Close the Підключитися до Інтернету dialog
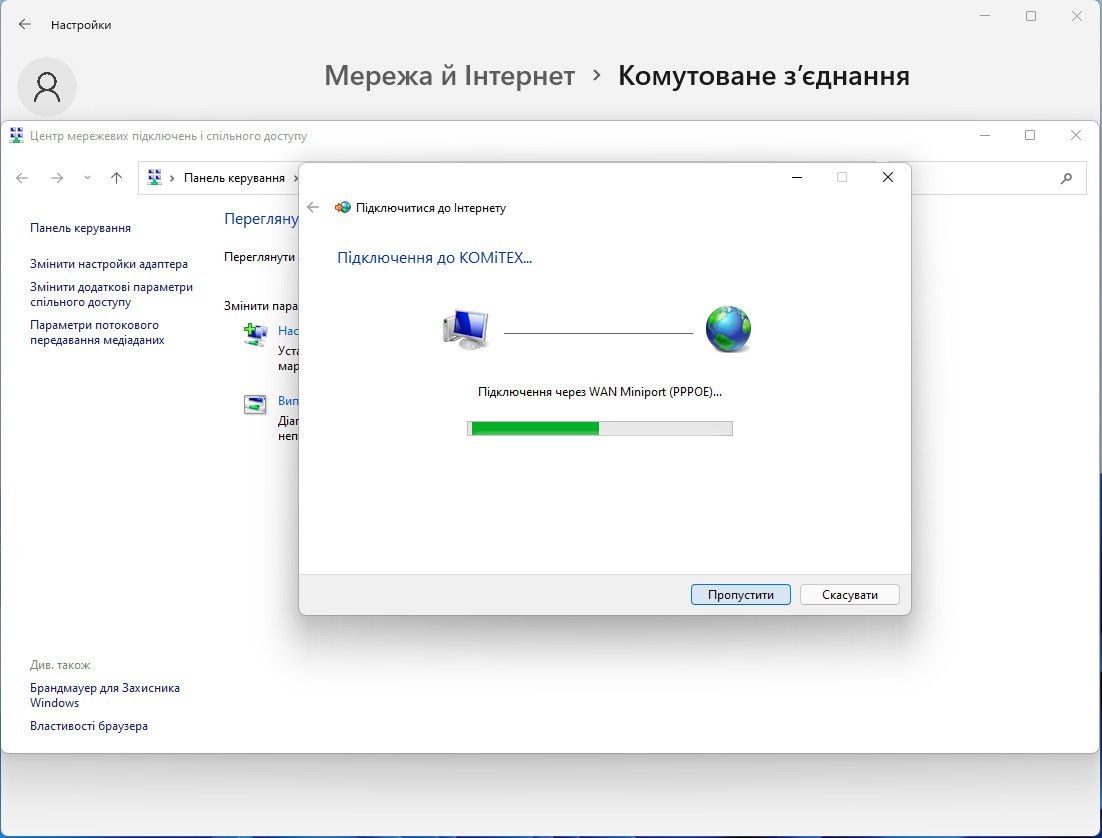 pos(888,177)
